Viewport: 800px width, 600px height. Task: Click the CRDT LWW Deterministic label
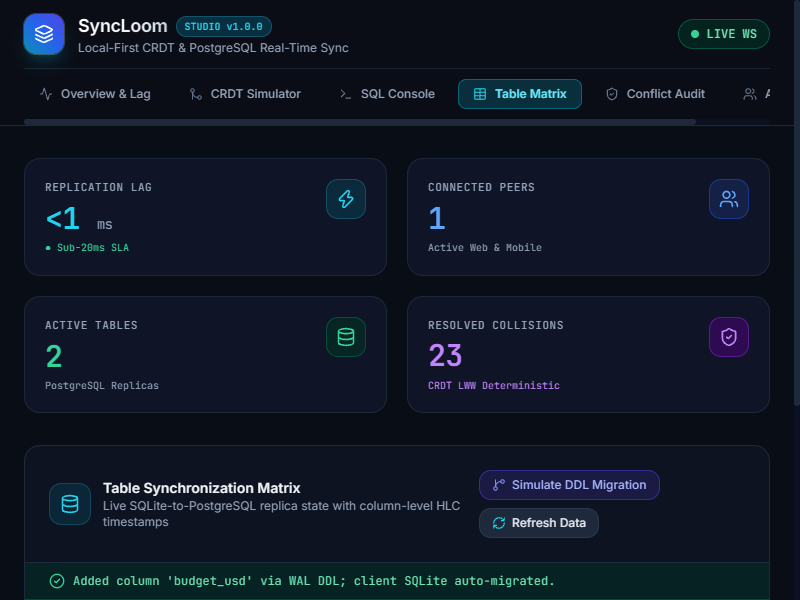click(494, 386)
